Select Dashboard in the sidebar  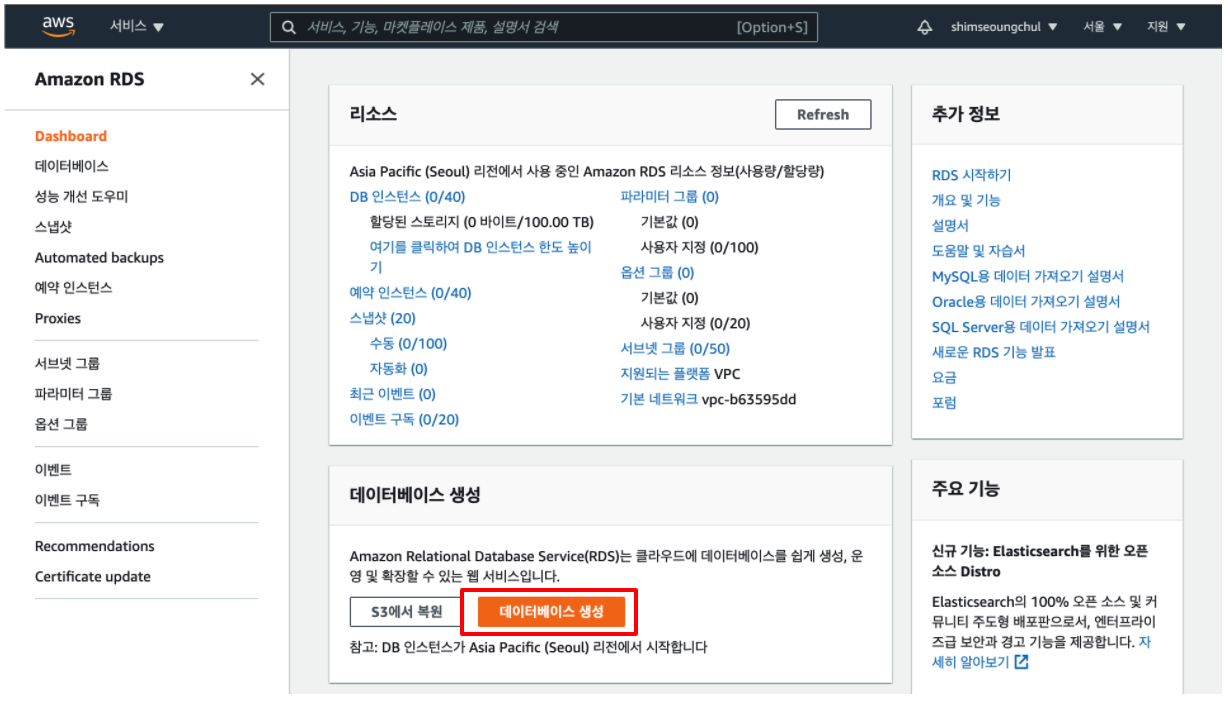pos(71,136)
